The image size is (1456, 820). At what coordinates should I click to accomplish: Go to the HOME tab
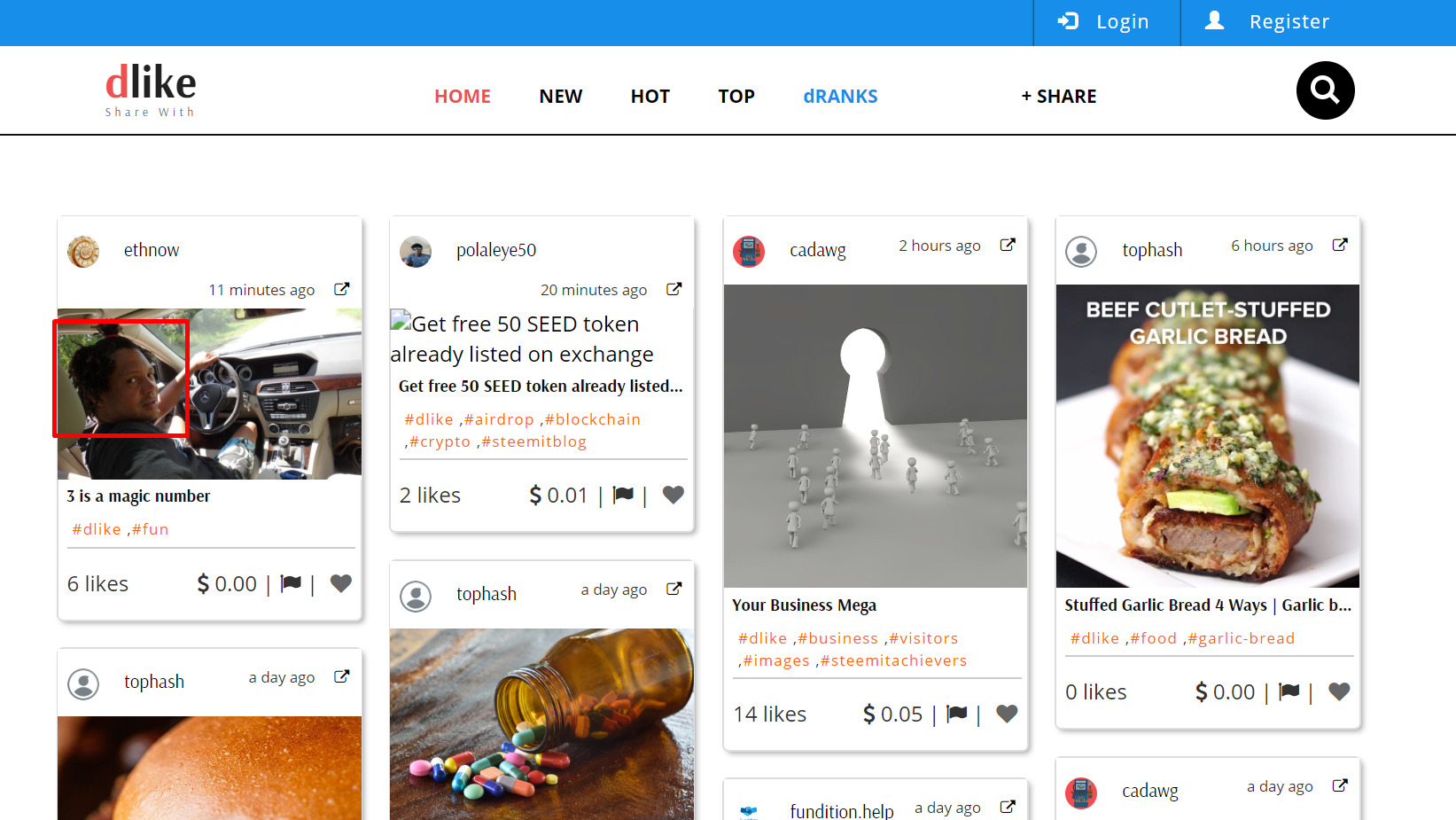[x=463, y=97]
